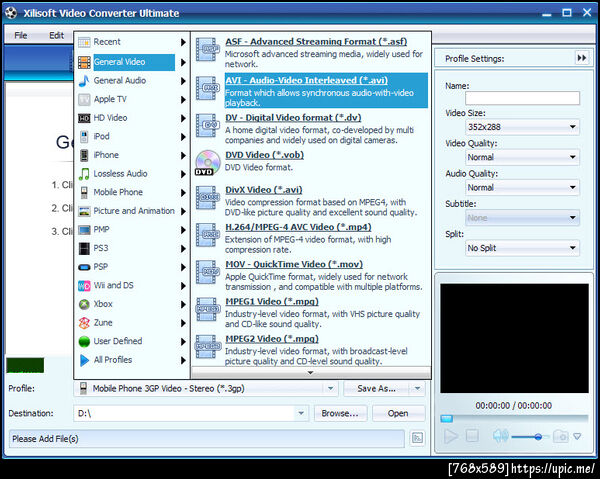Click the preview Play button

(450, 436)
